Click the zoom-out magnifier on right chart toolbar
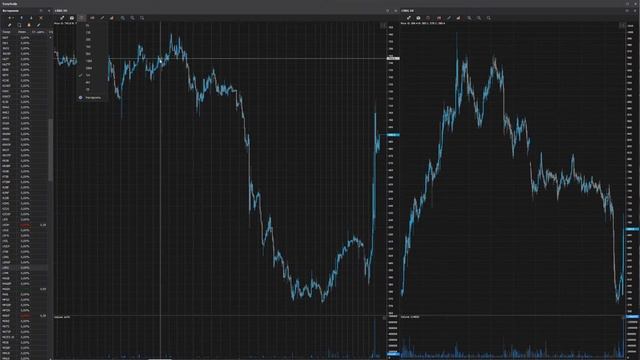Image resolution: width=640 pixels, height=360 pixels. tap(479, 18)
